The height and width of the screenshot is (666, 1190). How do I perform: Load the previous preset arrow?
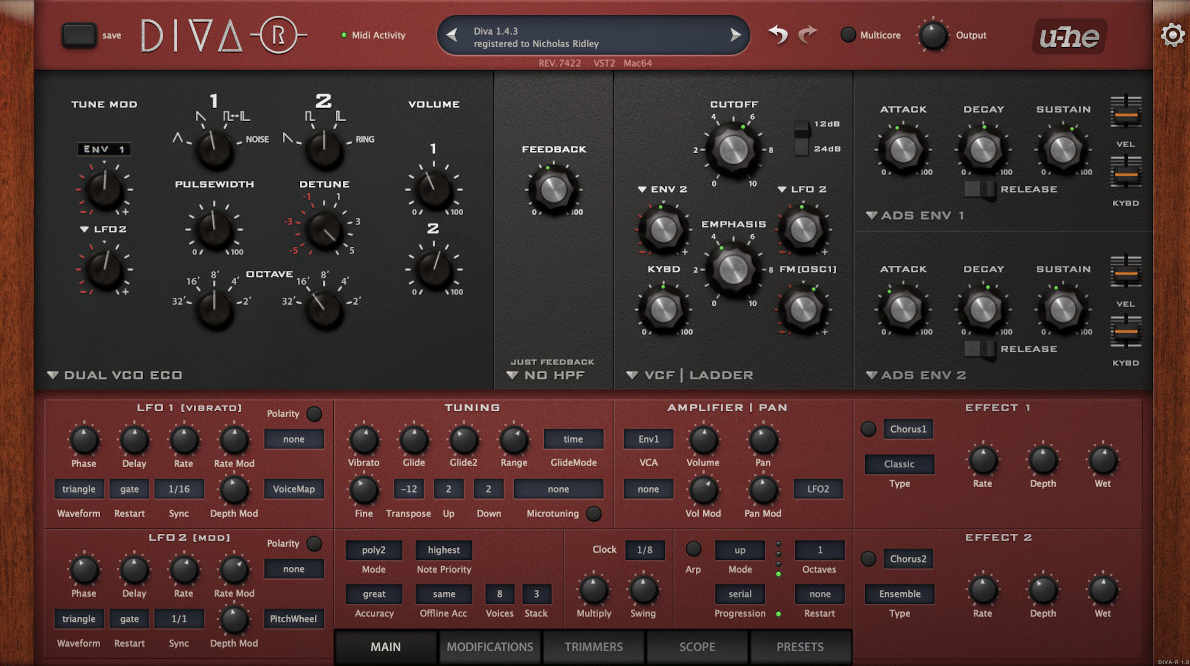coord(452,35)
